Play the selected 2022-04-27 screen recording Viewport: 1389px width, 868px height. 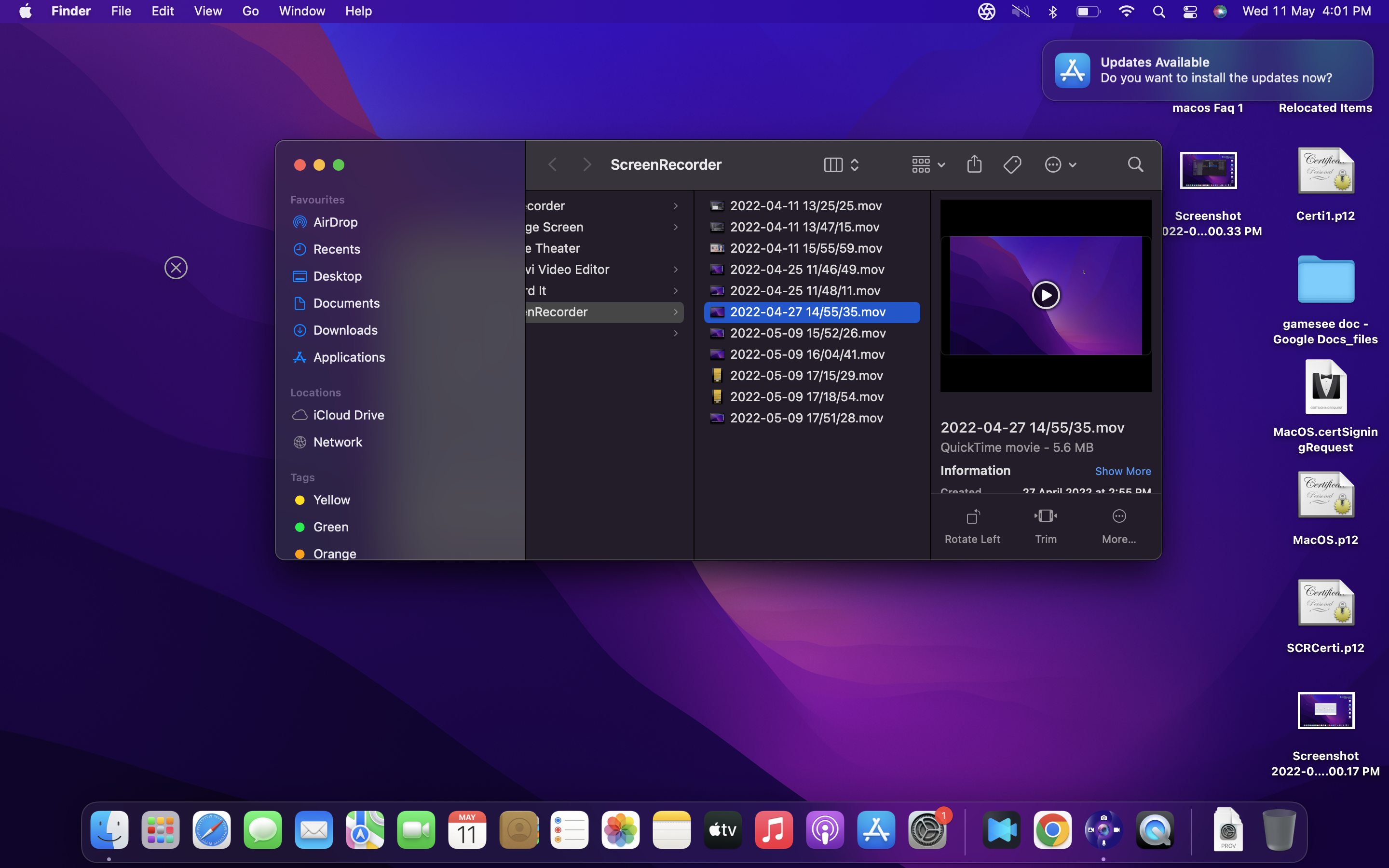pyautogui.click(x=1044, y=294)
